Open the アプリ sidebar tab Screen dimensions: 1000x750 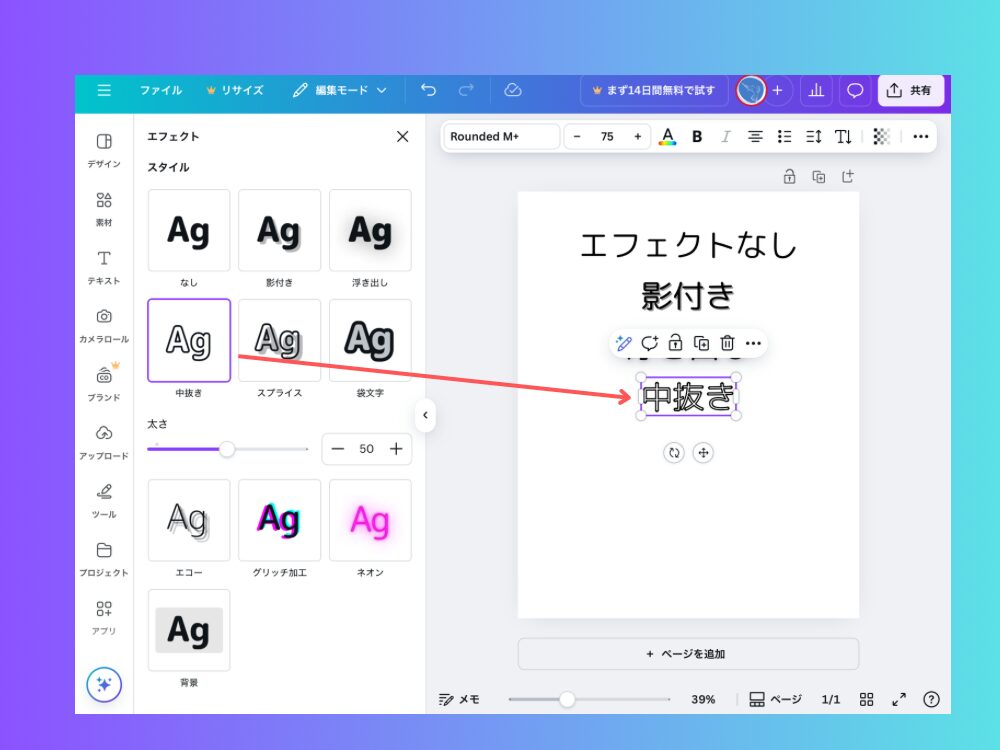[x=104, y=617]
